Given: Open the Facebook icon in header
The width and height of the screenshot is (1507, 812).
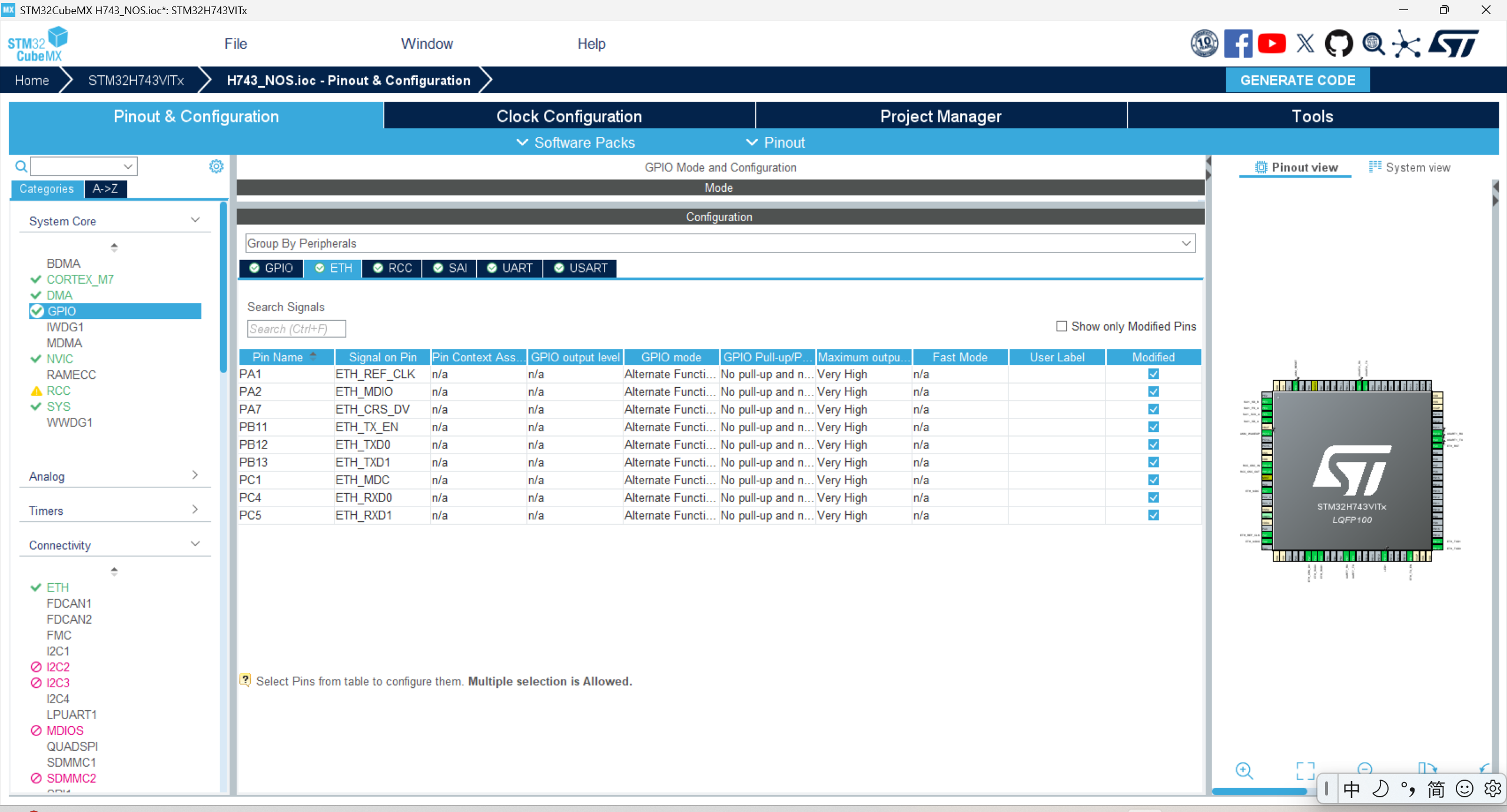Looking at the screenshot, I should point(1238,44).
